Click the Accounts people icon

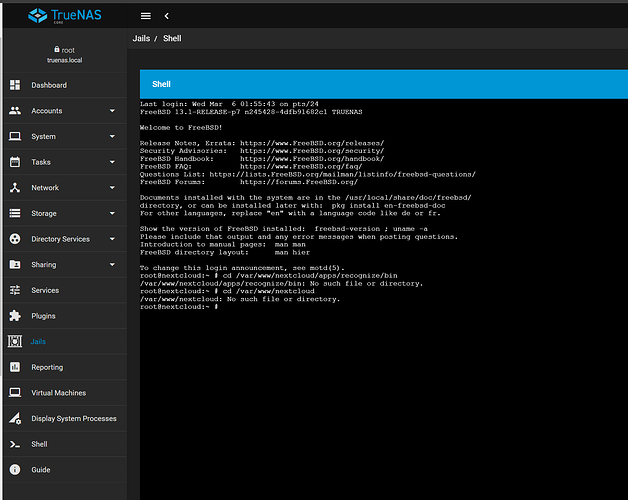[15, 111]
